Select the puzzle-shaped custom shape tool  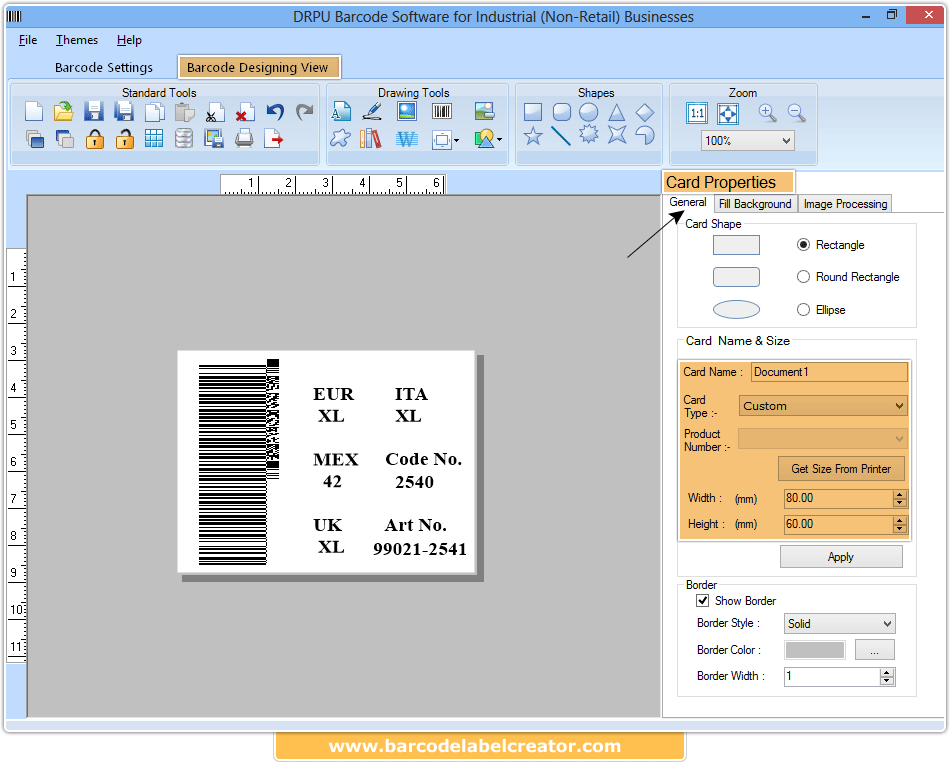340,139
